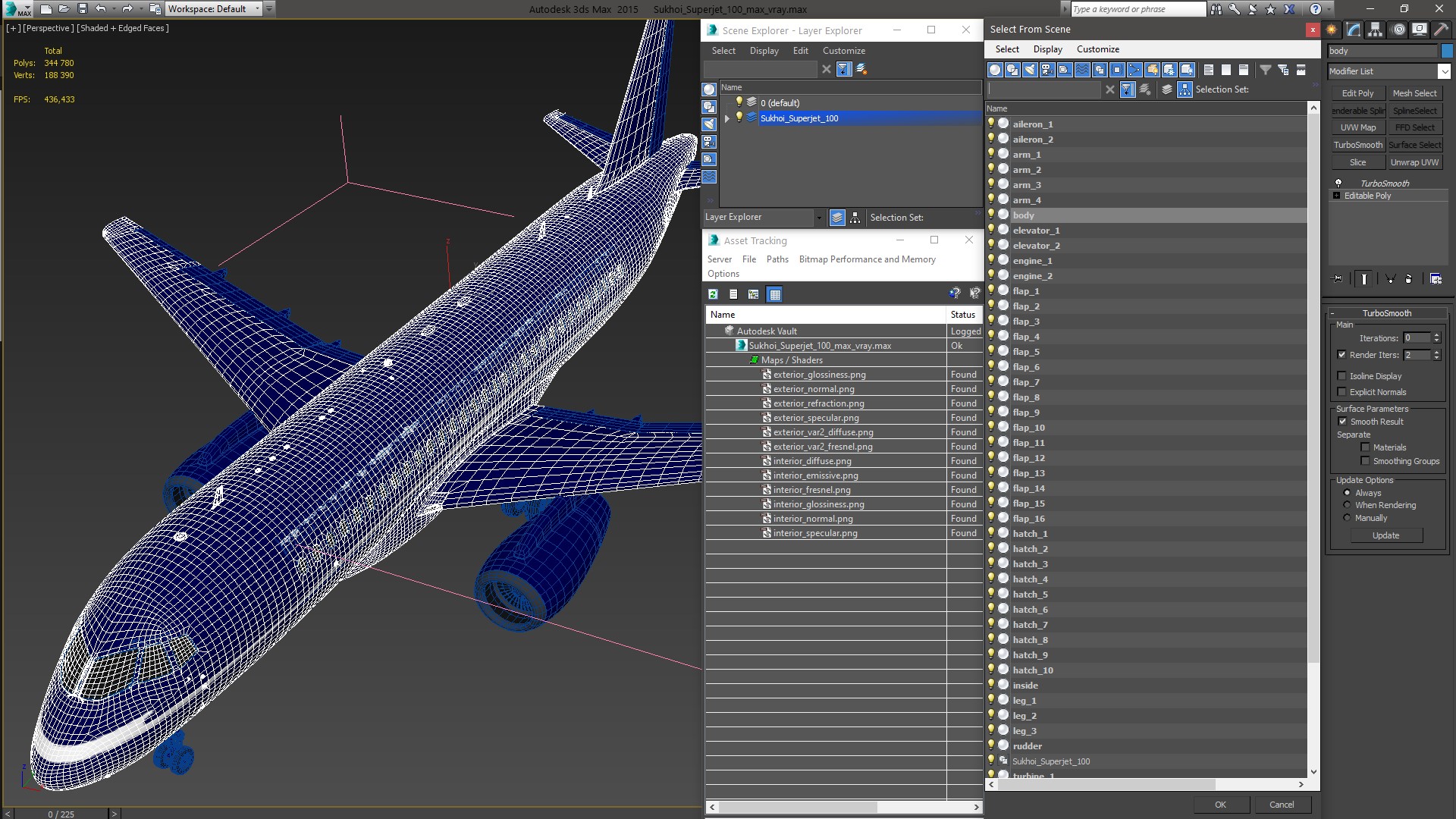Toggle Display Helpers filter in Select From Scene
This screenshot has height=819, width=1456.
pyautogui.click(x=1065, y=70)
